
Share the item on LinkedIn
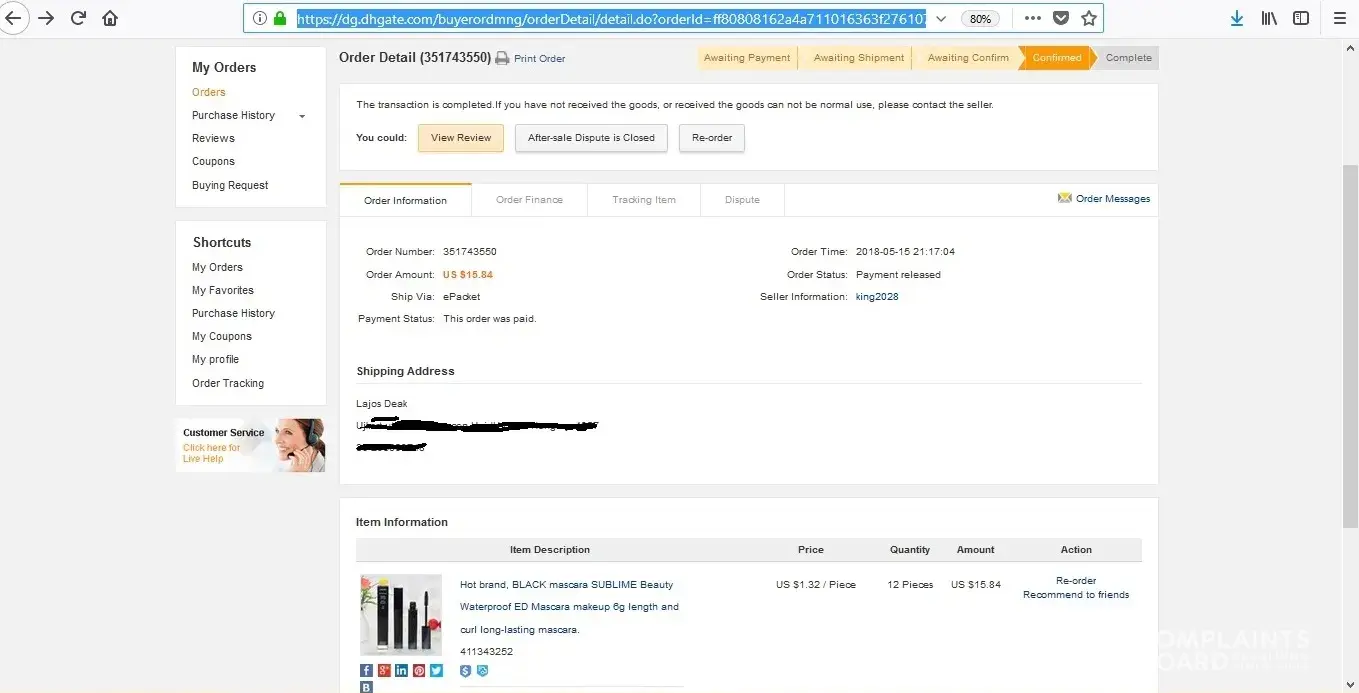pos(401,671)
